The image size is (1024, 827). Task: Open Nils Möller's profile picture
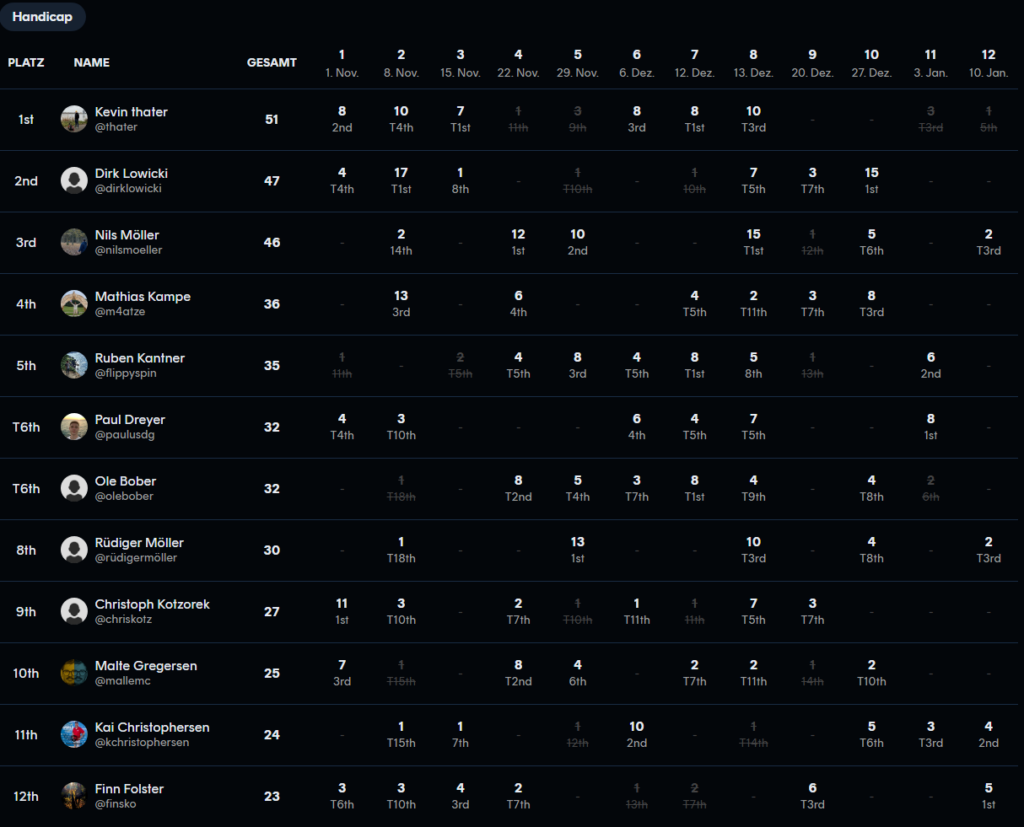(74, 242)
